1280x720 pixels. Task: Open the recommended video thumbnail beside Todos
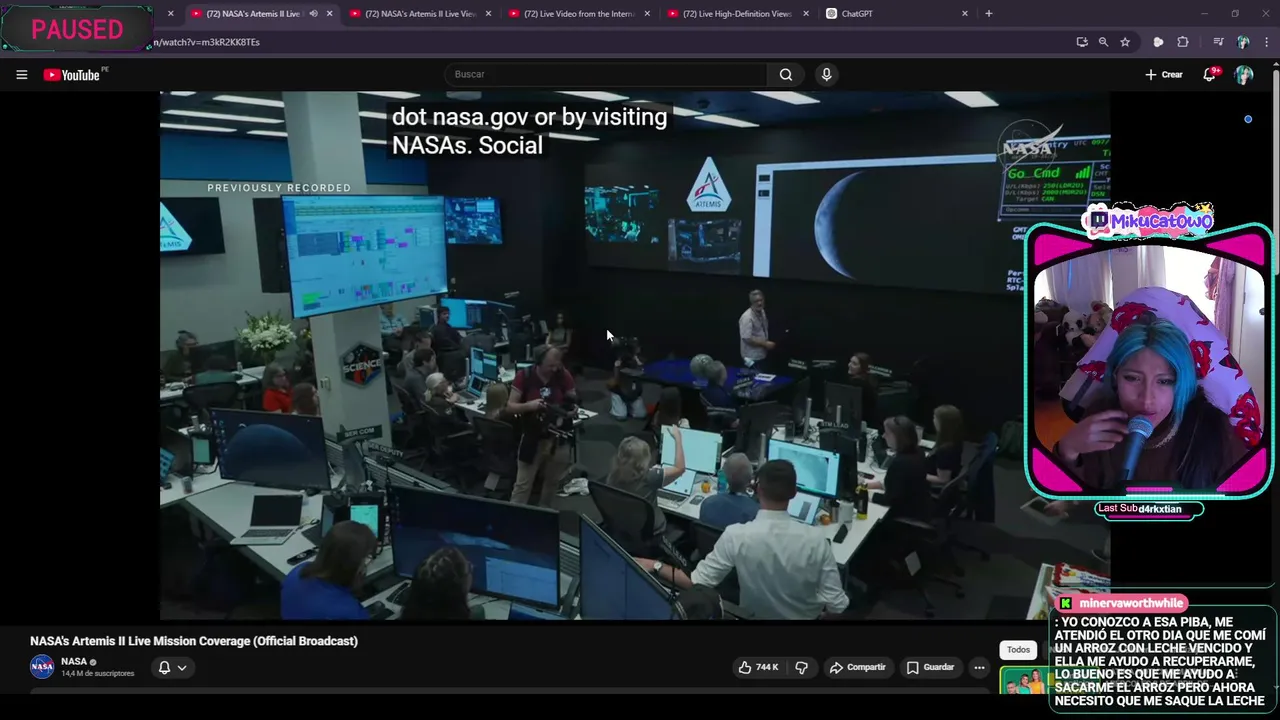[x=1024, y=681]
